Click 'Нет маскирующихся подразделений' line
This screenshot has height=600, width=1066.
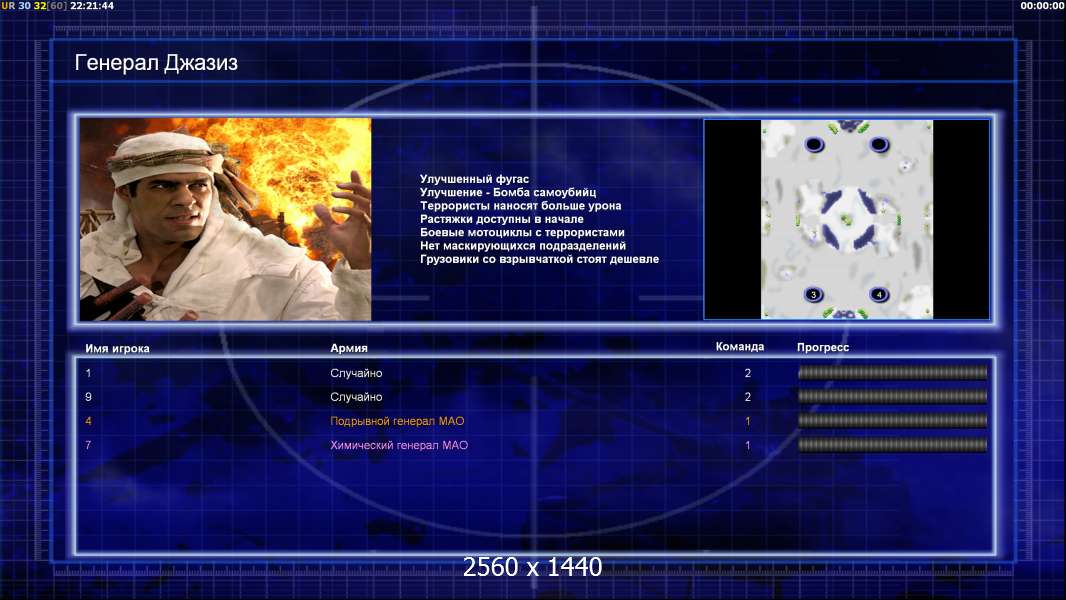(x=523, y=245)
